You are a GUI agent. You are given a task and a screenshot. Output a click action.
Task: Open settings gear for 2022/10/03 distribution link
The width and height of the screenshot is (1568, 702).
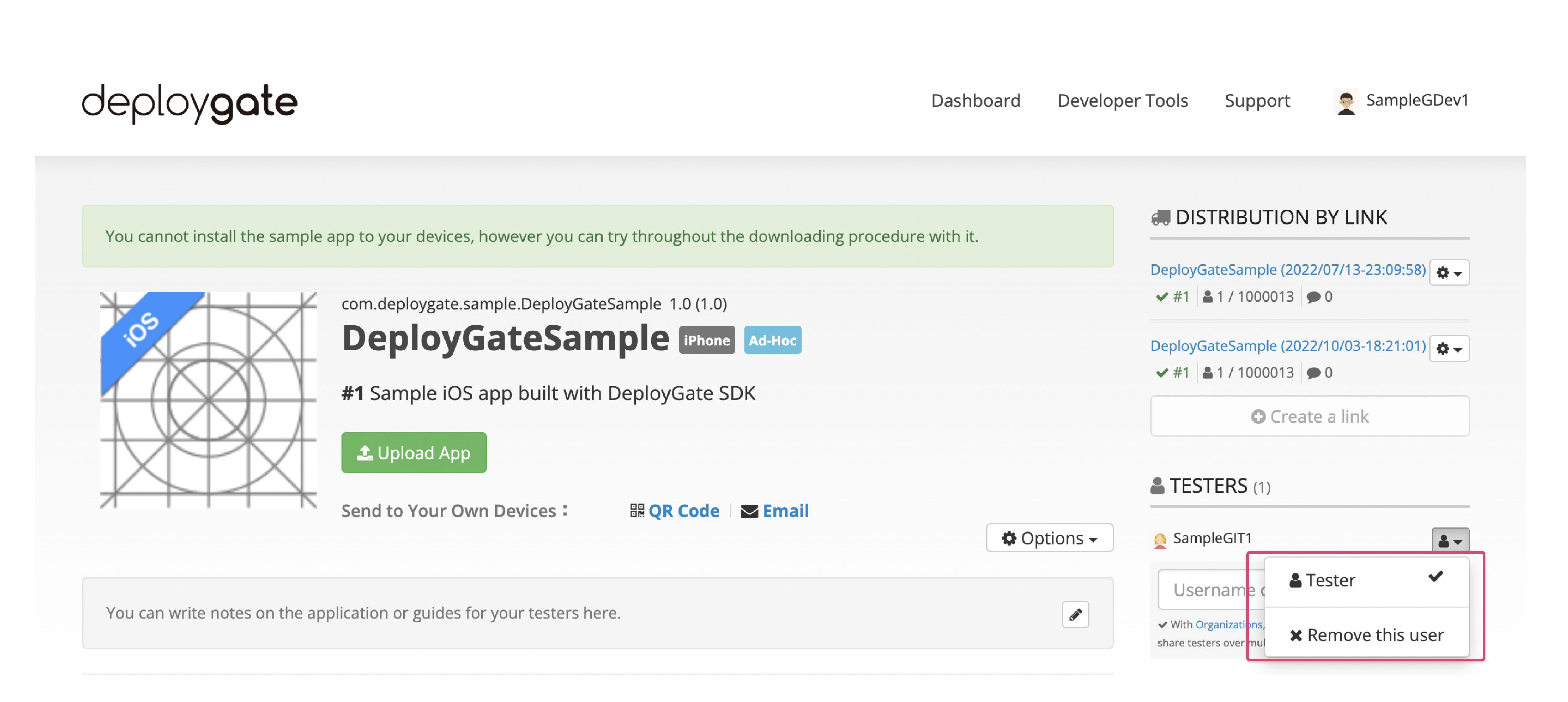[x=1449, y=349]
